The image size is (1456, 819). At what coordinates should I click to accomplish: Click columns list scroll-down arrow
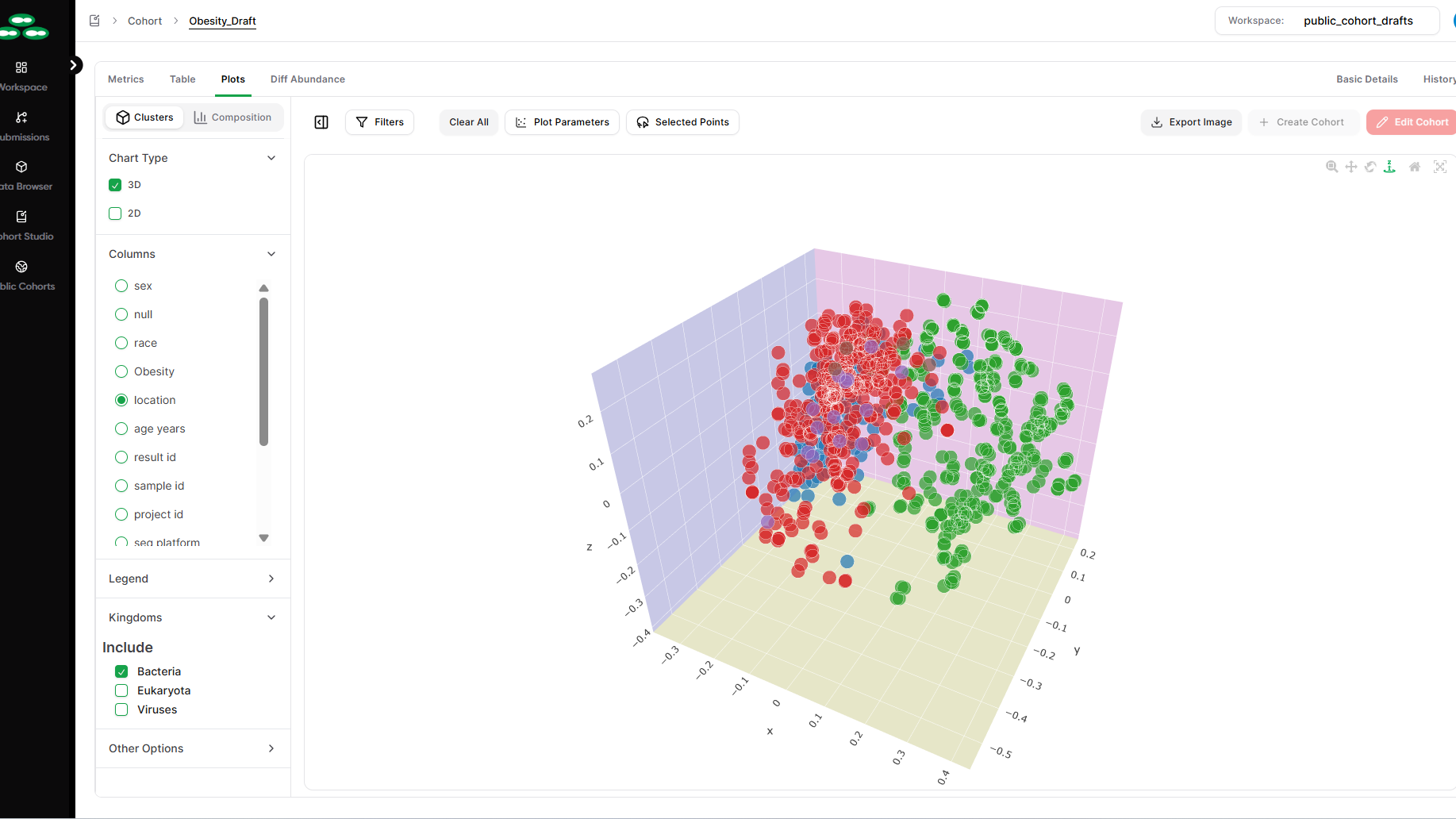264,538
